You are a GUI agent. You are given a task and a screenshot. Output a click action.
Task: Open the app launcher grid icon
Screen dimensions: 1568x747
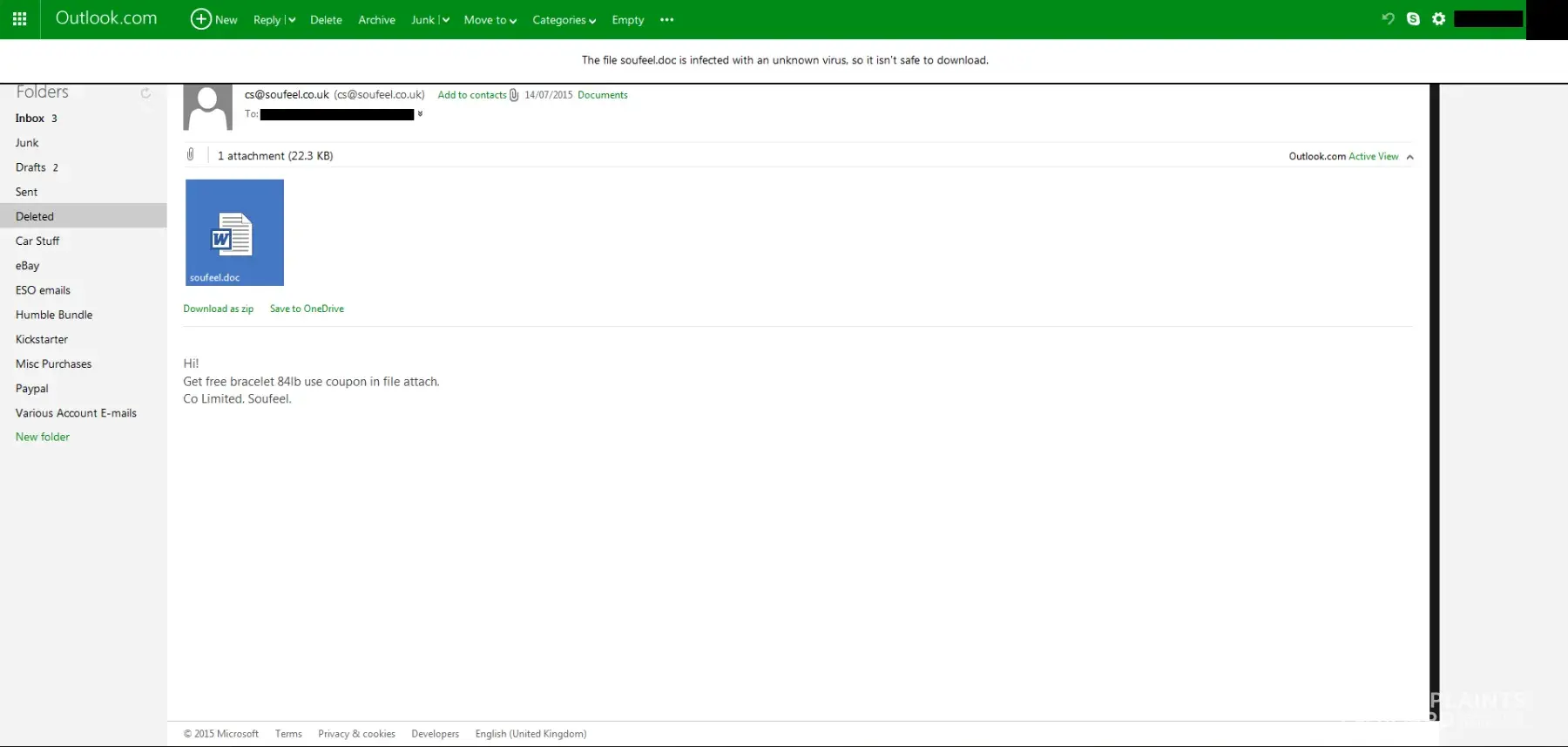point(19,19)
